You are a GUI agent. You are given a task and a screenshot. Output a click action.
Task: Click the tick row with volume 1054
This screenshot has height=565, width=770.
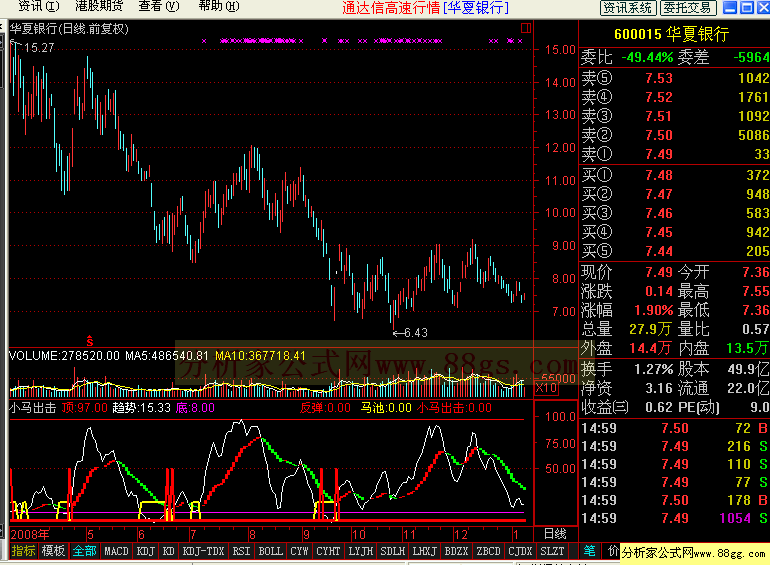click(x=674, y=518)
